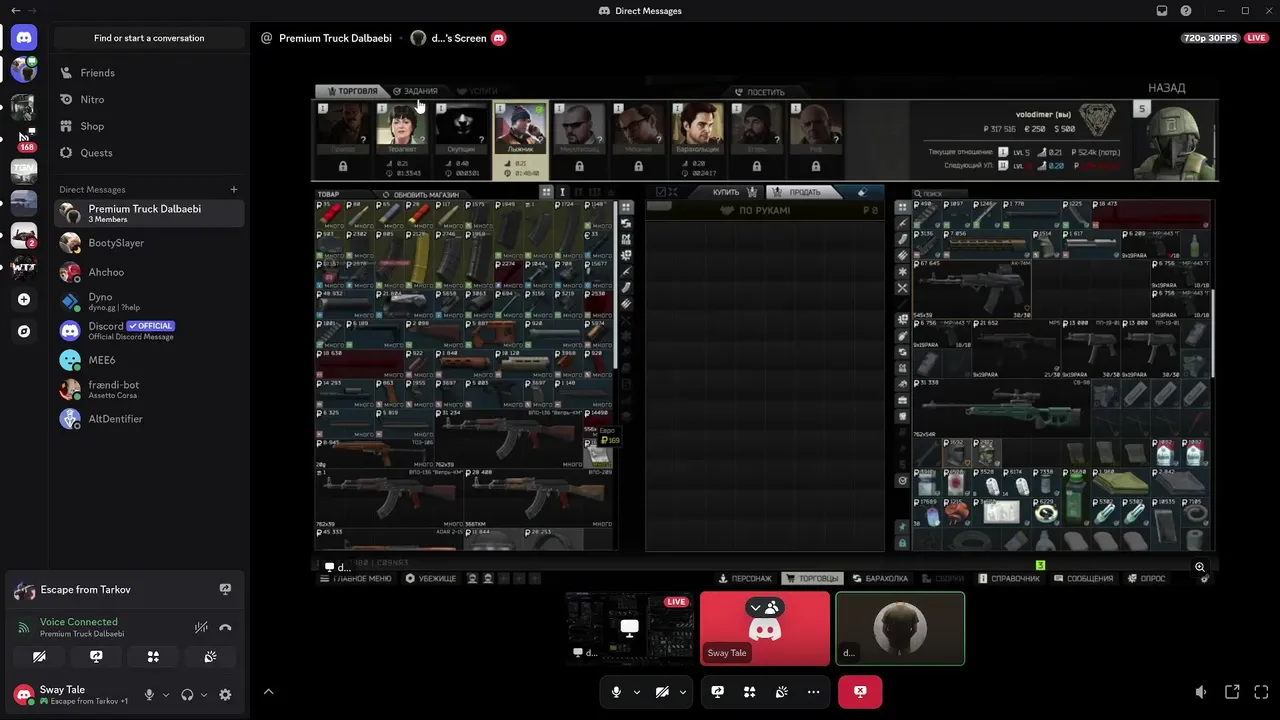Collapse the participants strip with the up chevron
1280x720 pixels.
(268, 692)
